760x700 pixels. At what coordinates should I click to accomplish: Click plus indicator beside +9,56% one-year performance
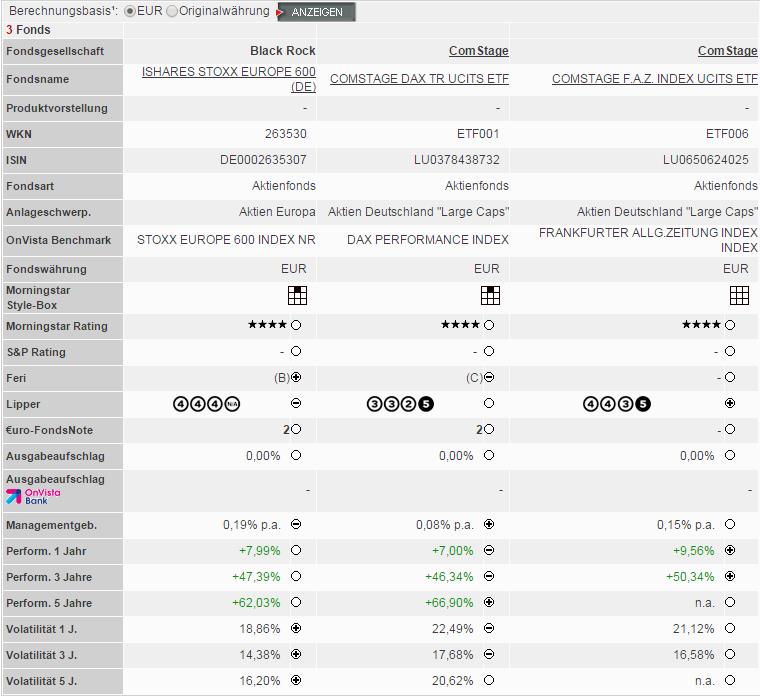coord(730,550)
